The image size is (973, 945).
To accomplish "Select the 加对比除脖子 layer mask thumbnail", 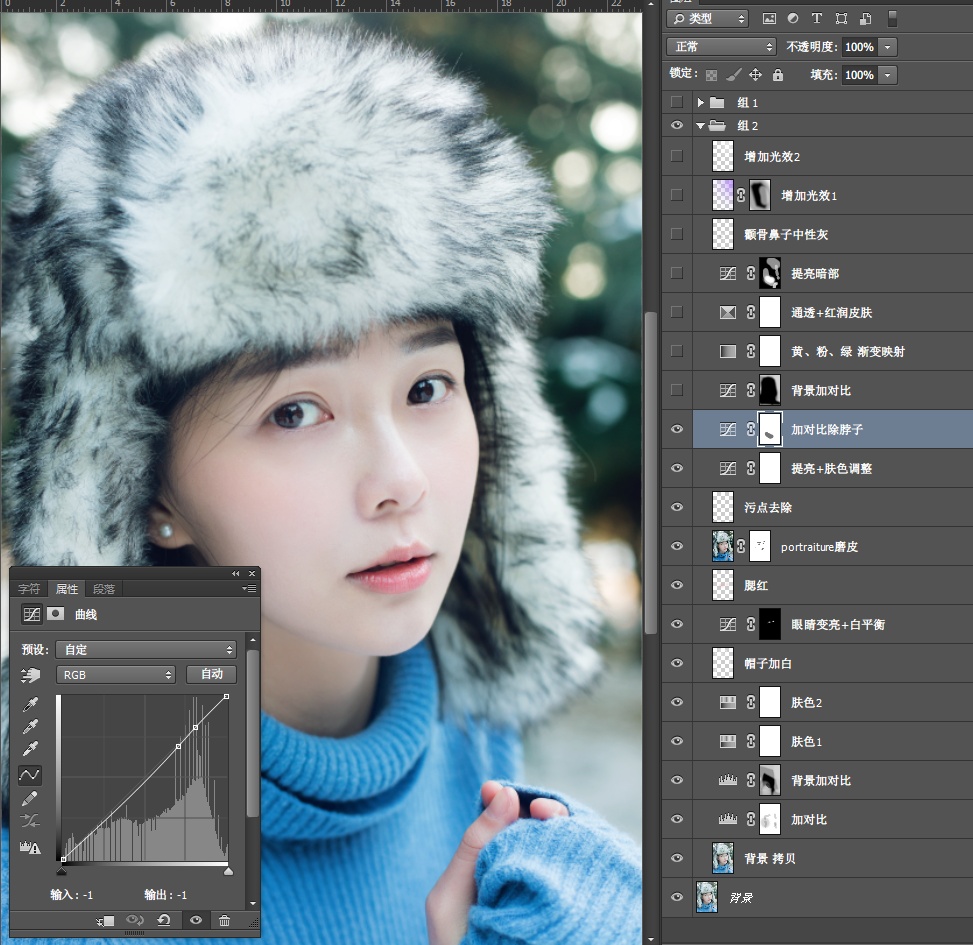I will (769, 429).
